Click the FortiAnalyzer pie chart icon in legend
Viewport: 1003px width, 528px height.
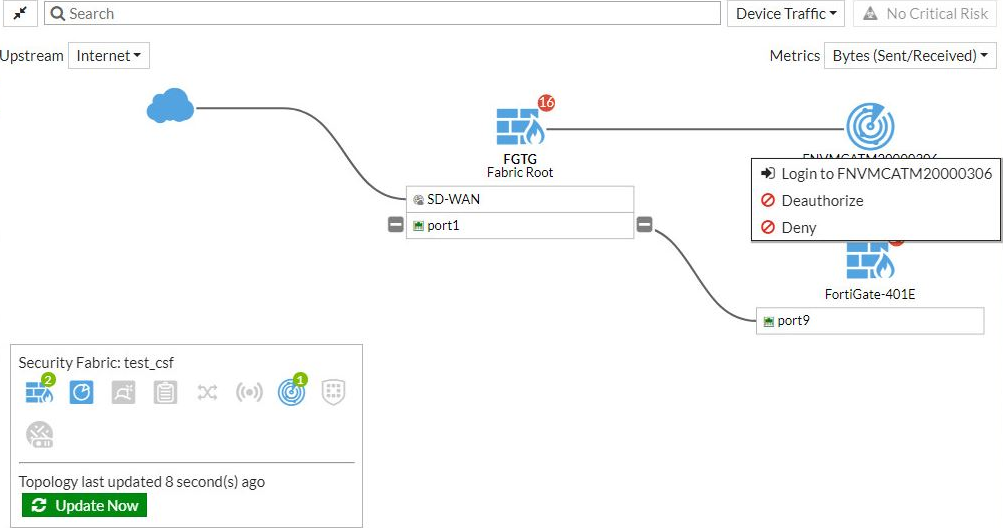click(81, 392)
